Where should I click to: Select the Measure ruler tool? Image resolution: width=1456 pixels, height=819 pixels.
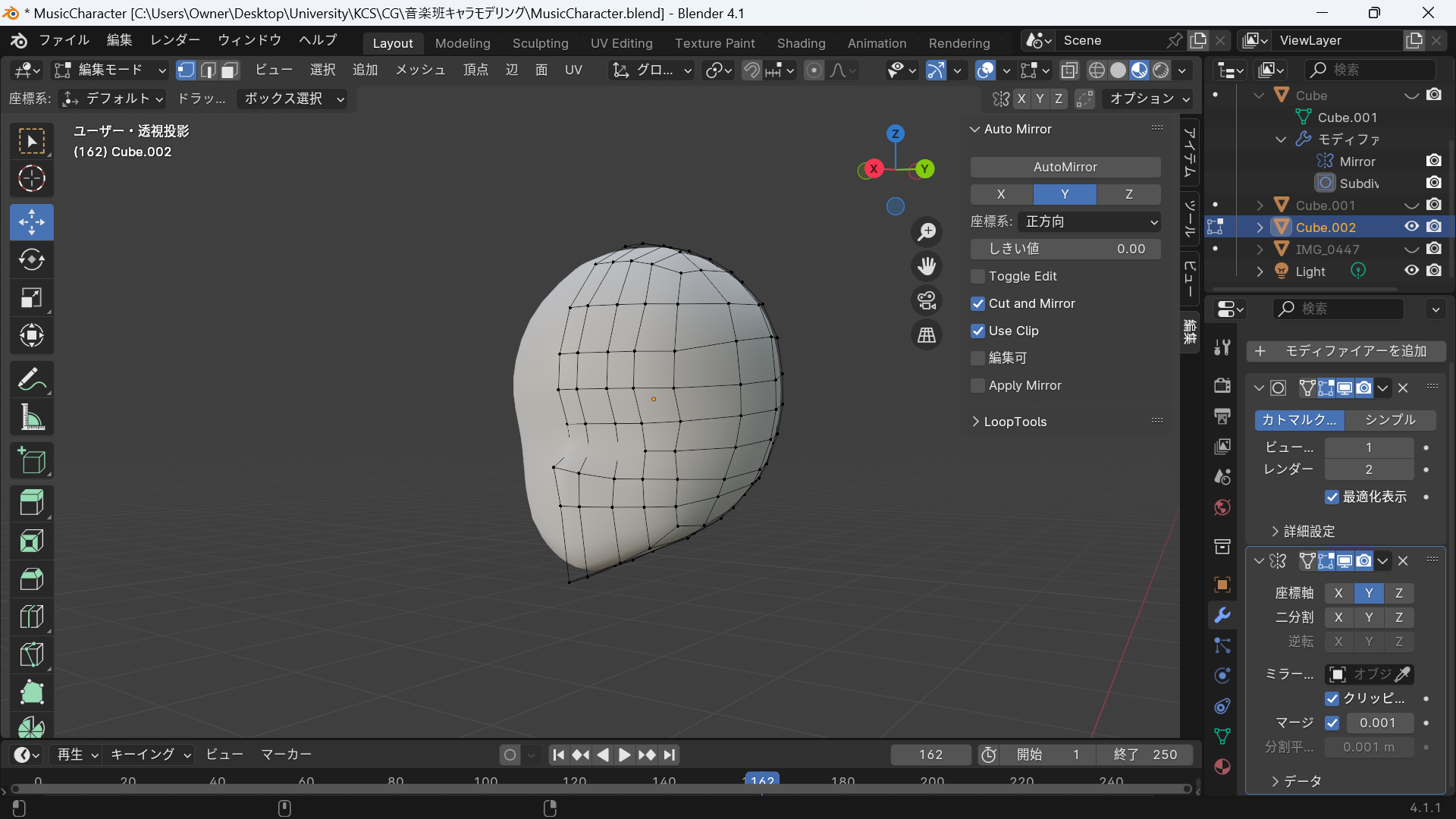(31, 417)
